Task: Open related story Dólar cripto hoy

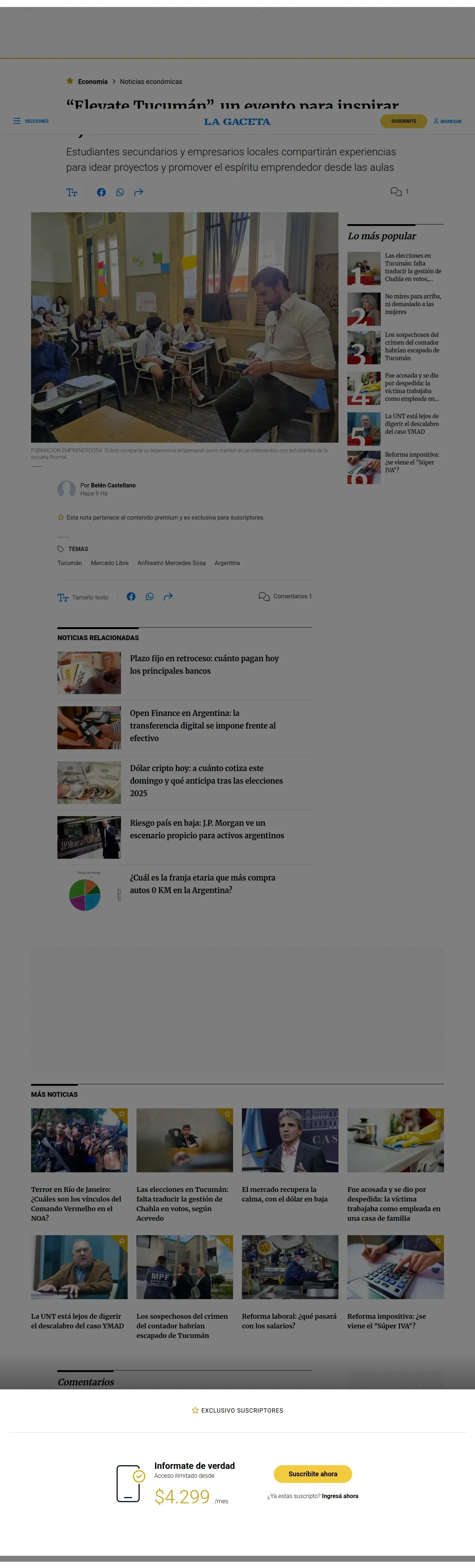Action: pyautogui.click(x=206, y=781)
